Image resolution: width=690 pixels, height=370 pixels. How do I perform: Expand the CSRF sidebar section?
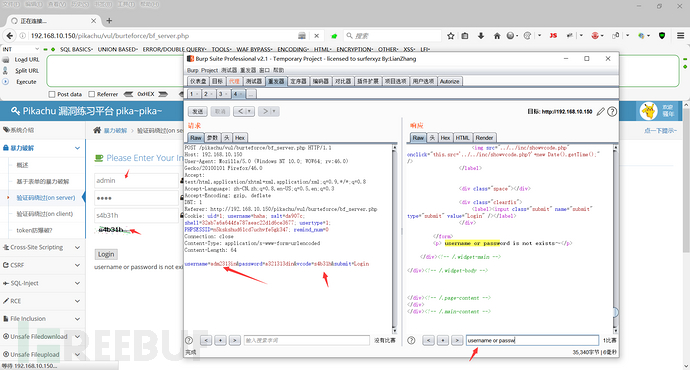click(x=42, y=265)
